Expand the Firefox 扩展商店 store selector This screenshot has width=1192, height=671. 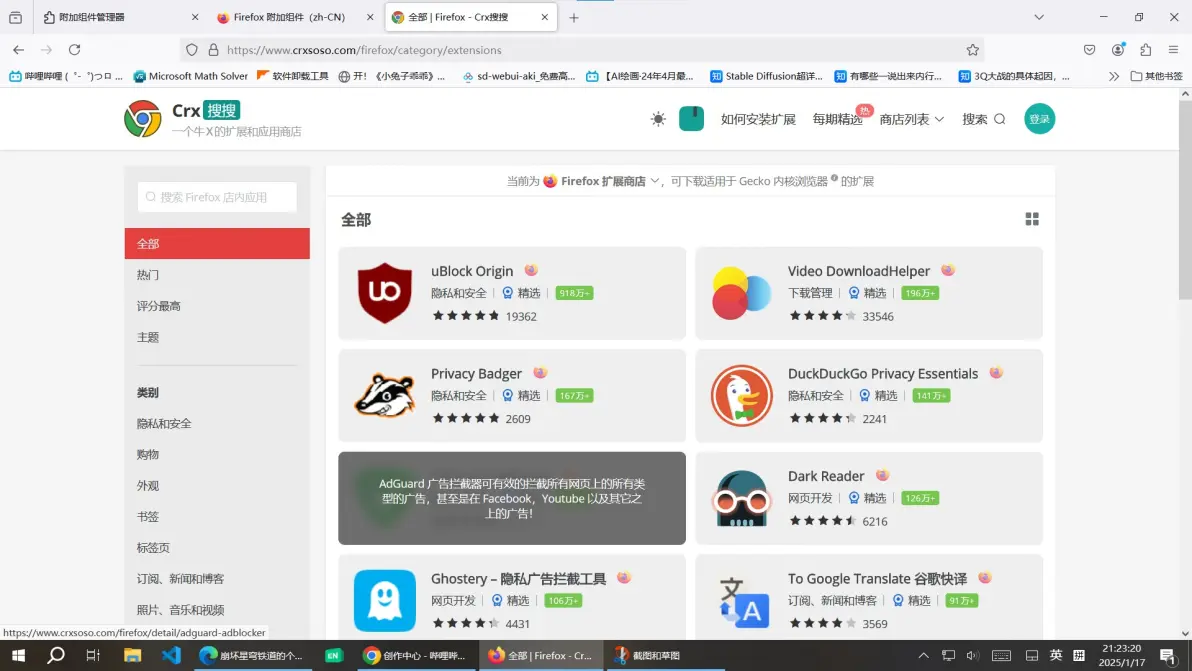pyautogui.click(x=601, y=181)
